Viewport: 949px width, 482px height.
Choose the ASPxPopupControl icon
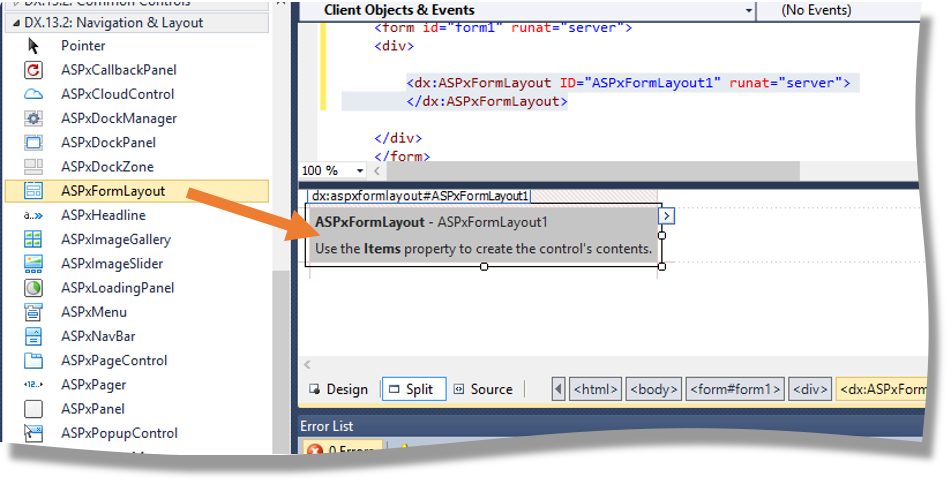[33, 433]
